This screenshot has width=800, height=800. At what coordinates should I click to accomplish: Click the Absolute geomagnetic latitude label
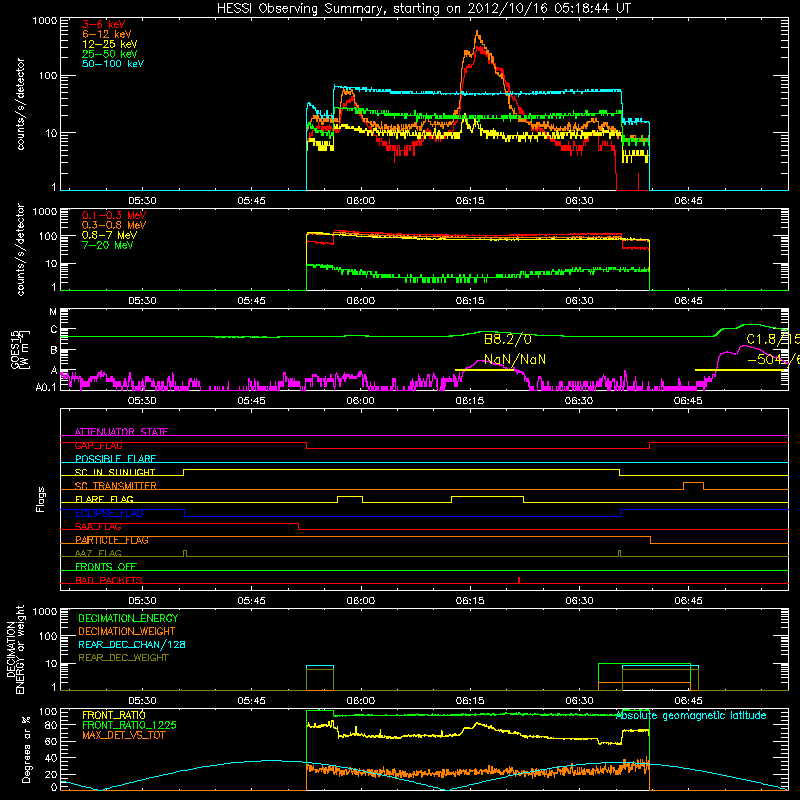tap(691, 716)
